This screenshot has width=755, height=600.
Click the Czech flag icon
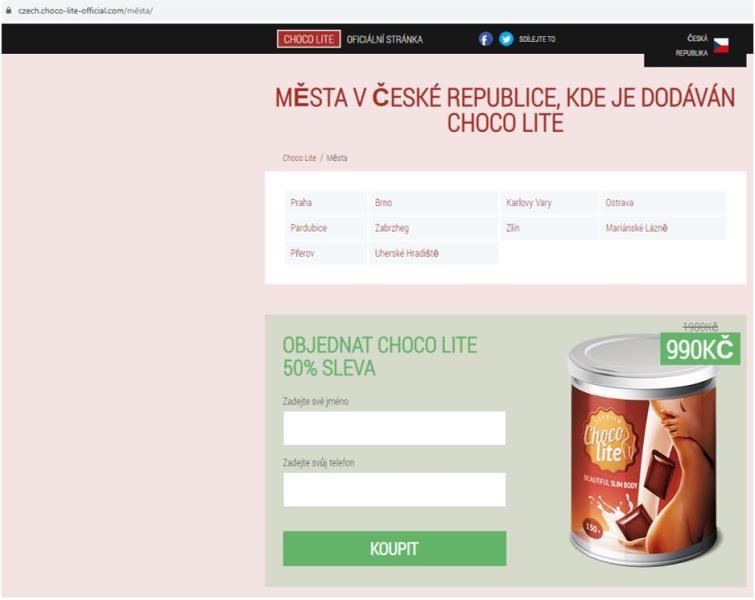(x=721, y=45)
